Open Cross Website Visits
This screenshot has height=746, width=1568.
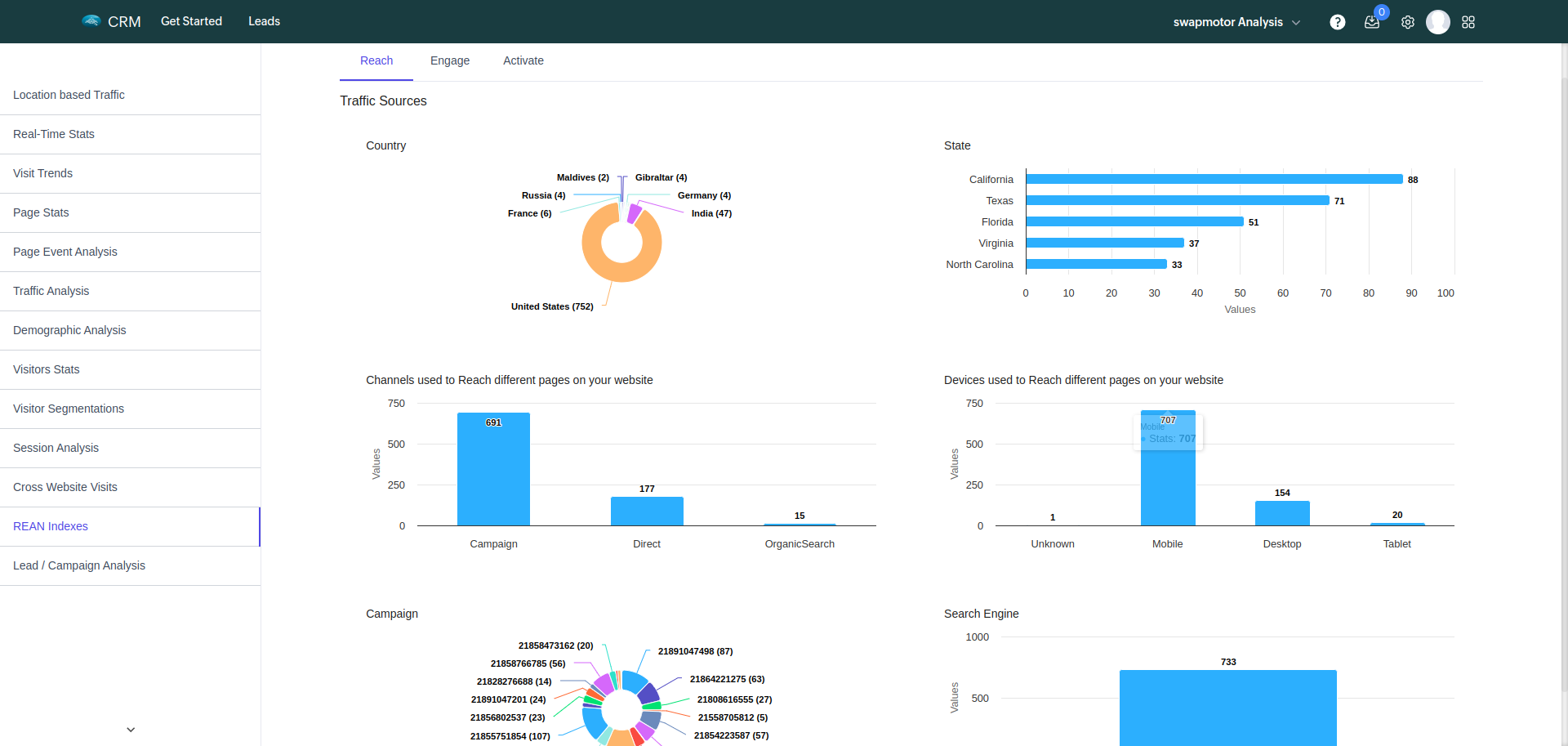[130, 487]
